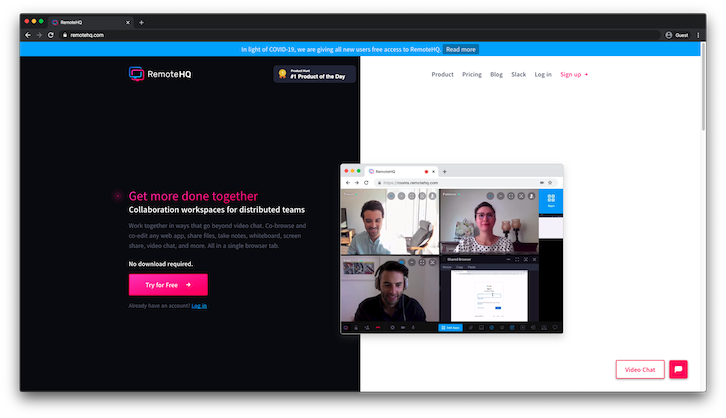Reload the page in the browser
This screenshot has width=726, height=418.
click(x=50, y=35)
